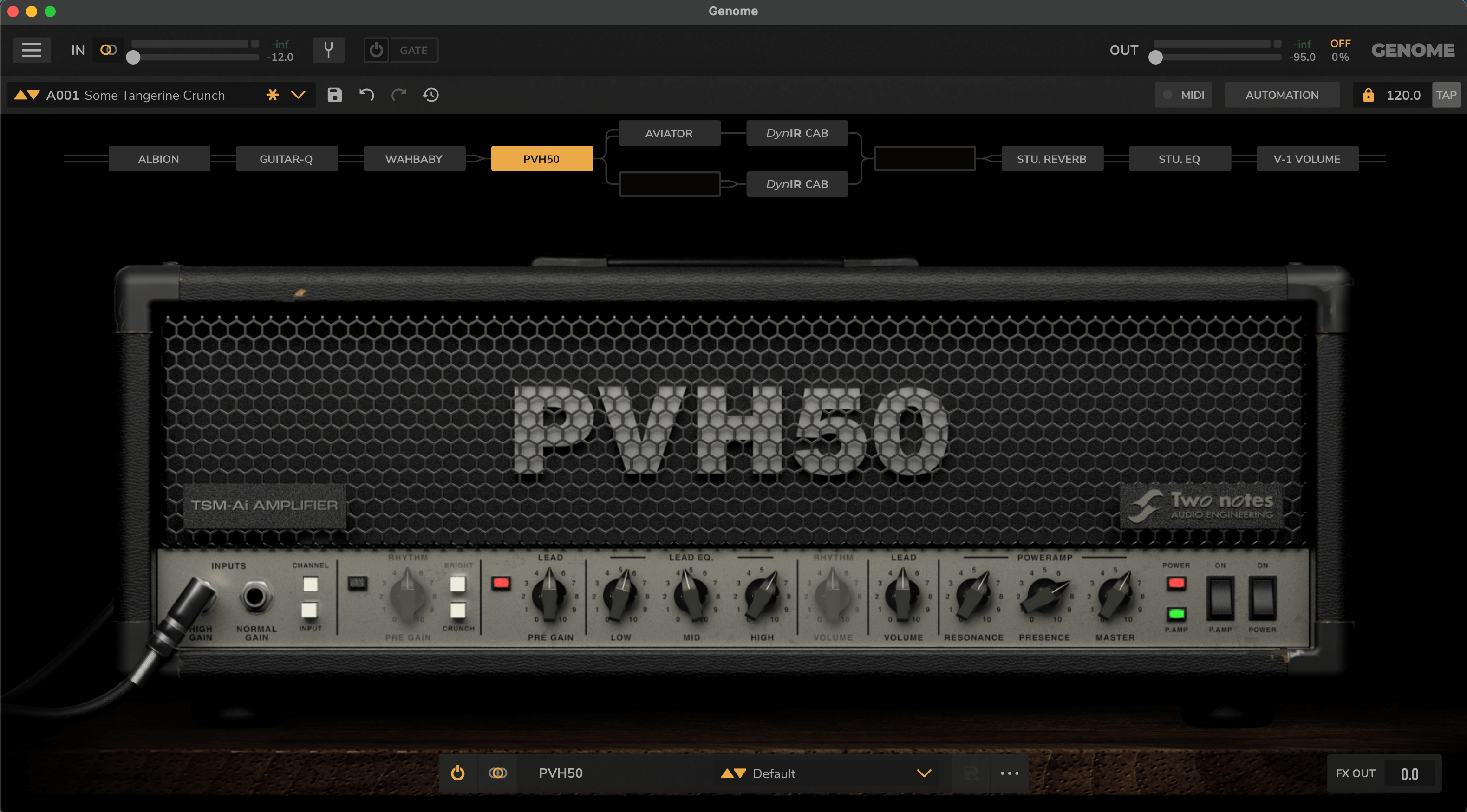
Task: Click the Rhythm PRE GAIN knob
Action: (408, 596)
